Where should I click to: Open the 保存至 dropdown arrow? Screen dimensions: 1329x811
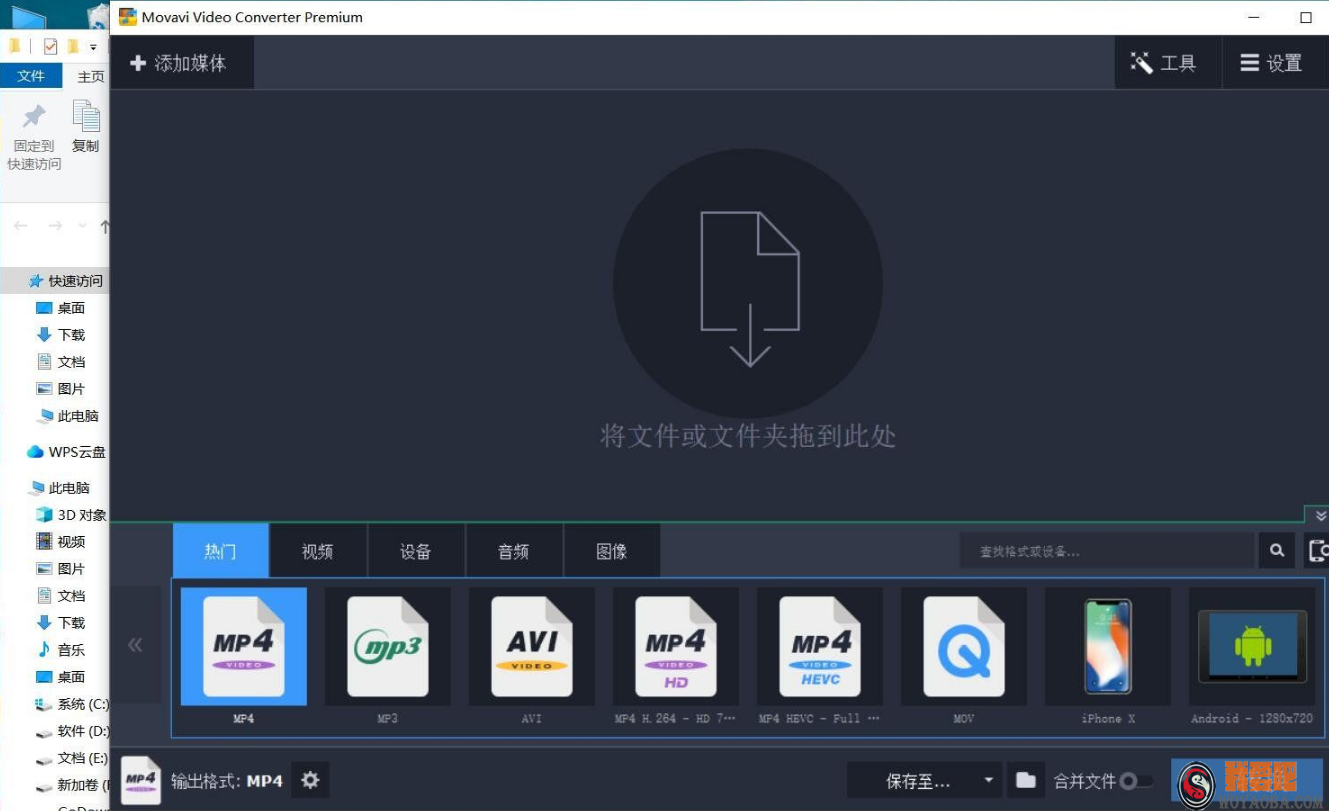tap(988, 780)
